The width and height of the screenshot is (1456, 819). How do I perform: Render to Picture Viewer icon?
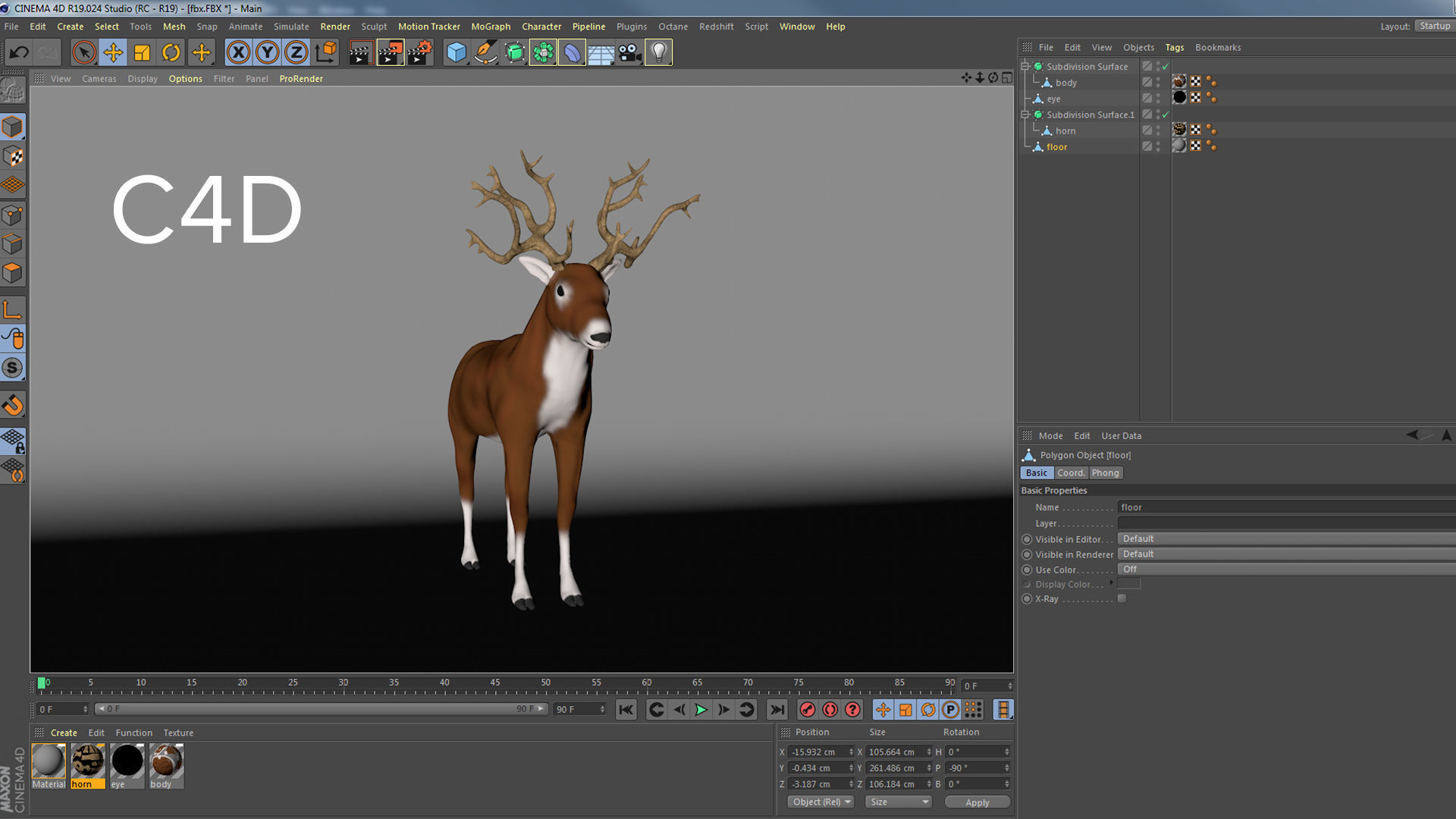(390, 52)
